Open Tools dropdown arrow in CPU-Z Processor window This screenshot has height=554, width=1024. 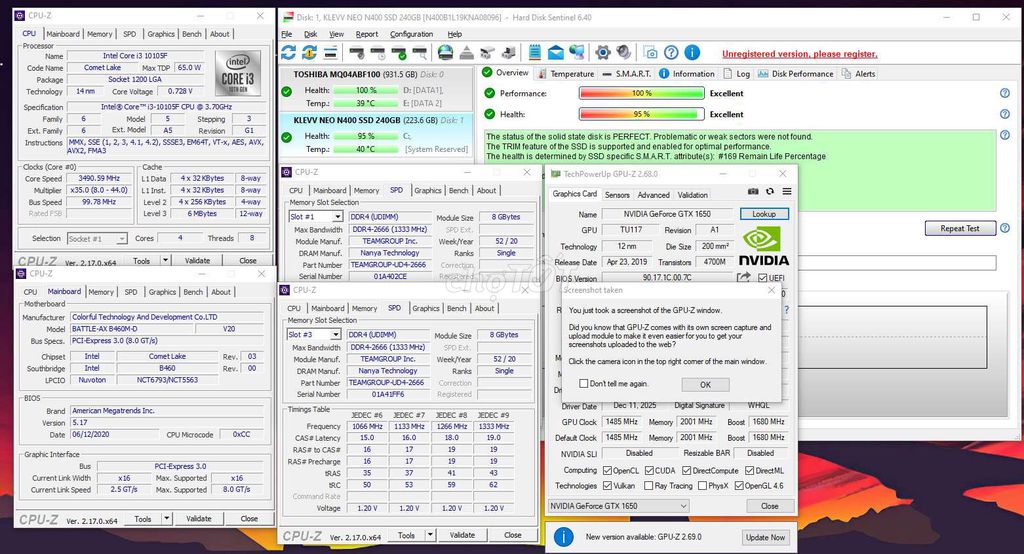point(165,260)
